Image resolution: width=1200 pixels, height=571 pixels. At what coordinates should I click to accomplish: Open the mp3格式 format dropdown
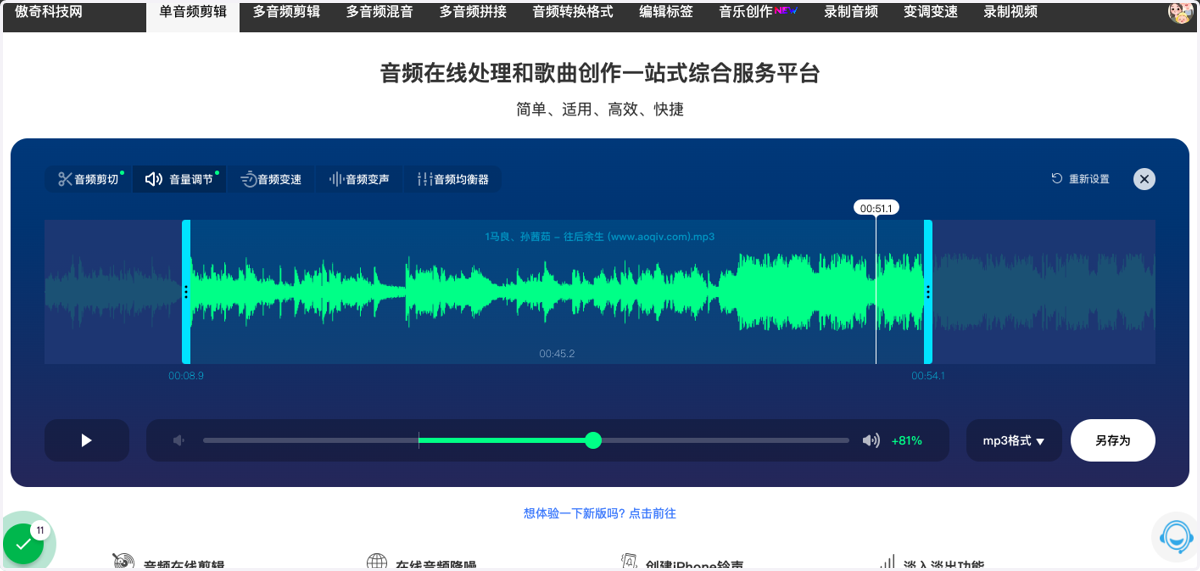(x=1014, y=440)
